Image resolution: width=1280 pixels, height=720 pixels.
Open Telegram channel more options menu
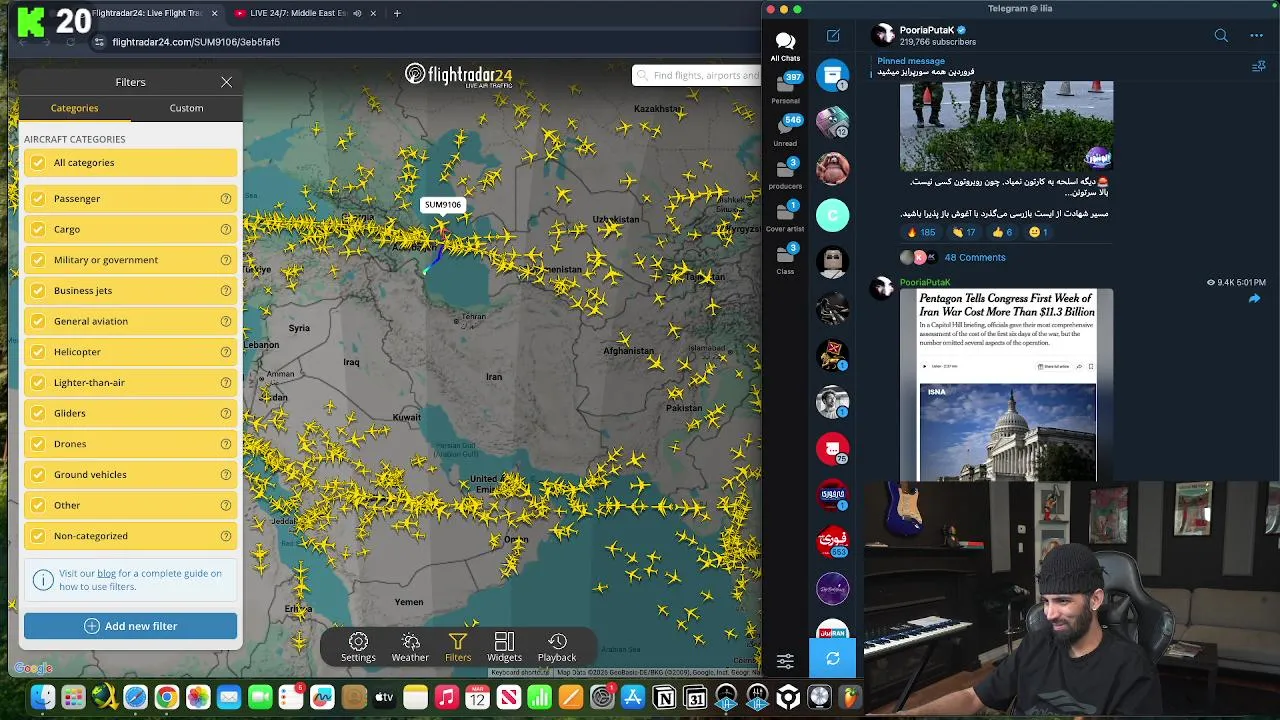tap(1256, 36)
